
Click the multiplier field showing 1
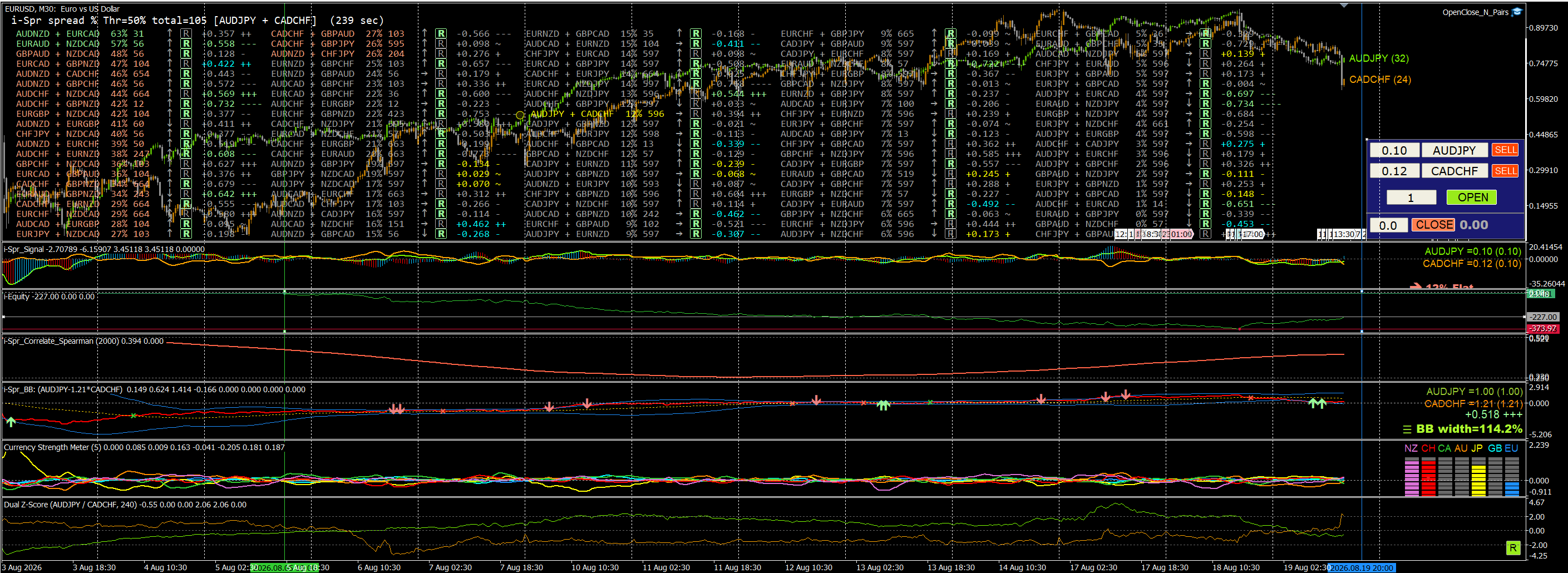(x=1411, y=197)
